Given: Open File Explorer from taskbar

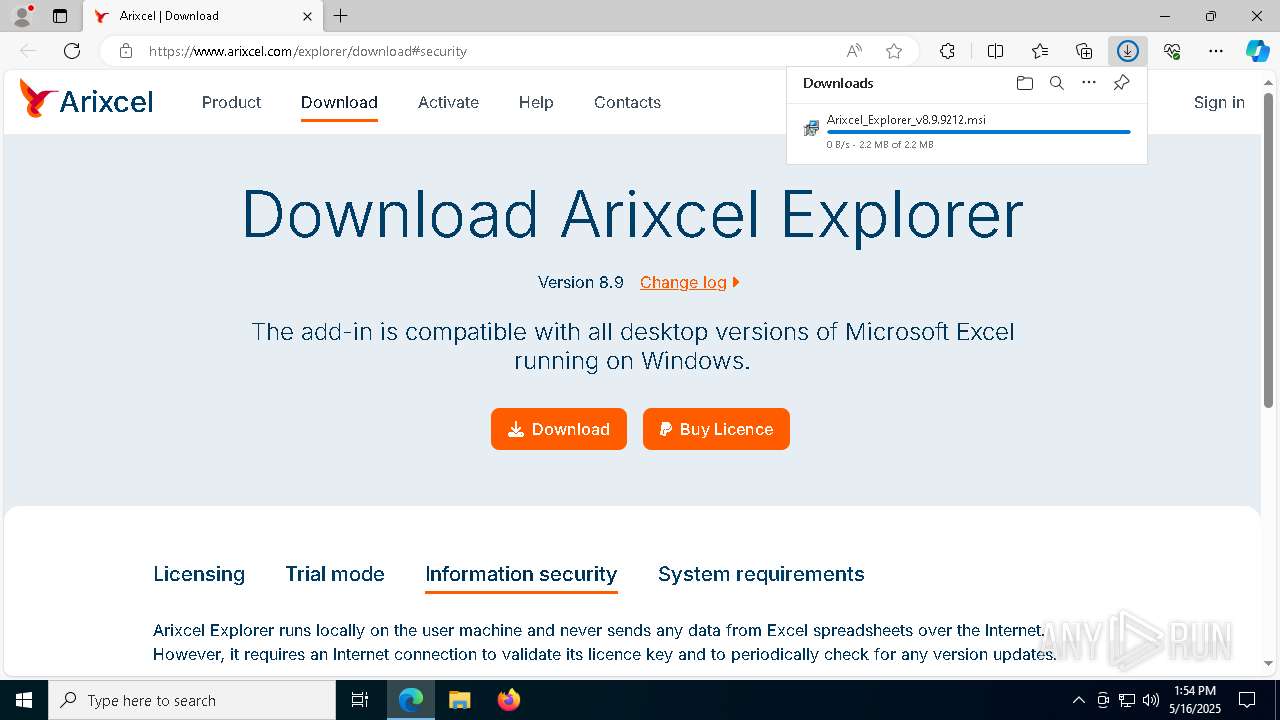Looking at the screenshot, I should tap(460, 700).
